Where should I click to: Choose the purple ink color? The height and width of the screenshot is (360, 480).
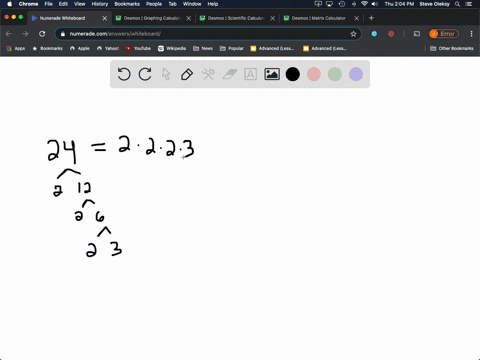coord(356,74)
